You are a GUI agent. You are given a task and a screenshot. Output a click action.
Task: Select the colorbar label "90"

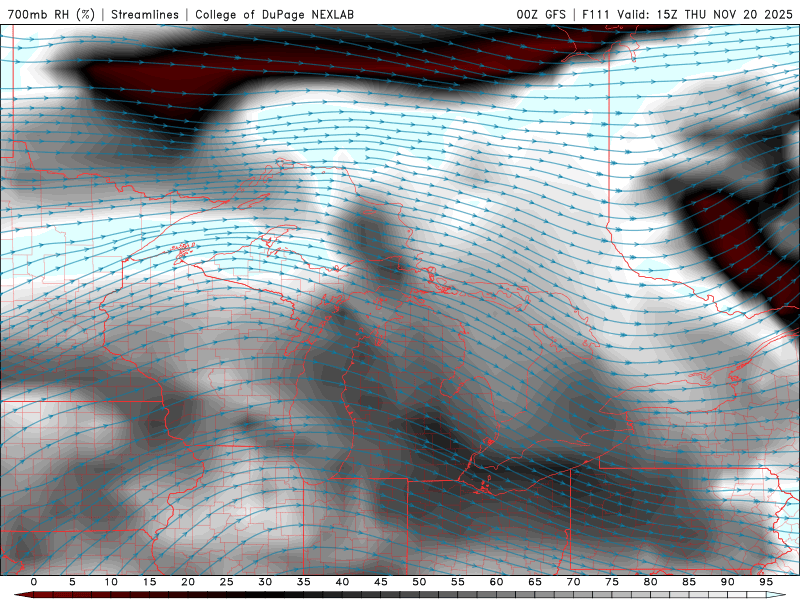click(727, 582)
